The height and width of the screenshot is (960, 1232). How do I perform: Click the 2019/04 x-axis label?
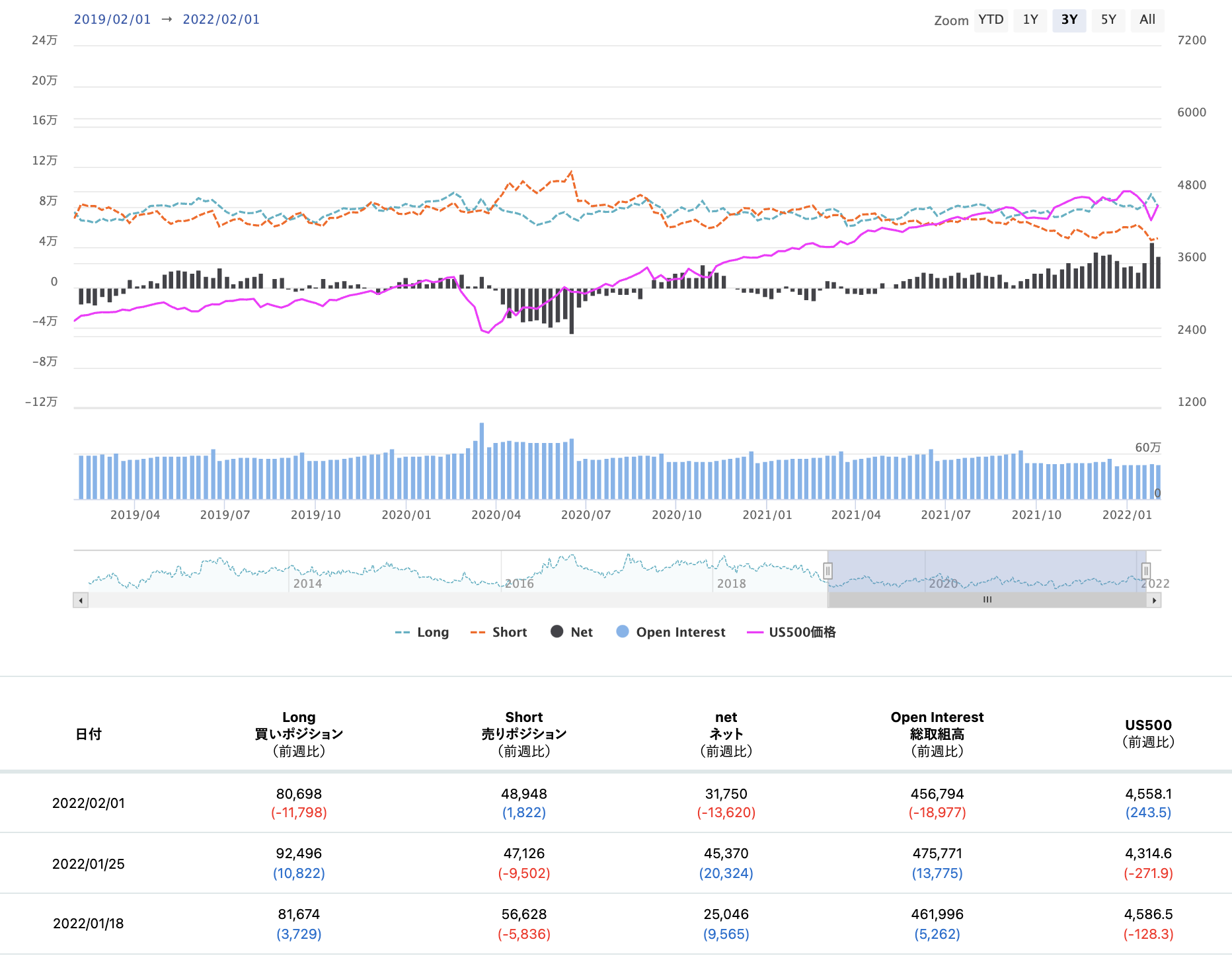(135, 515)
